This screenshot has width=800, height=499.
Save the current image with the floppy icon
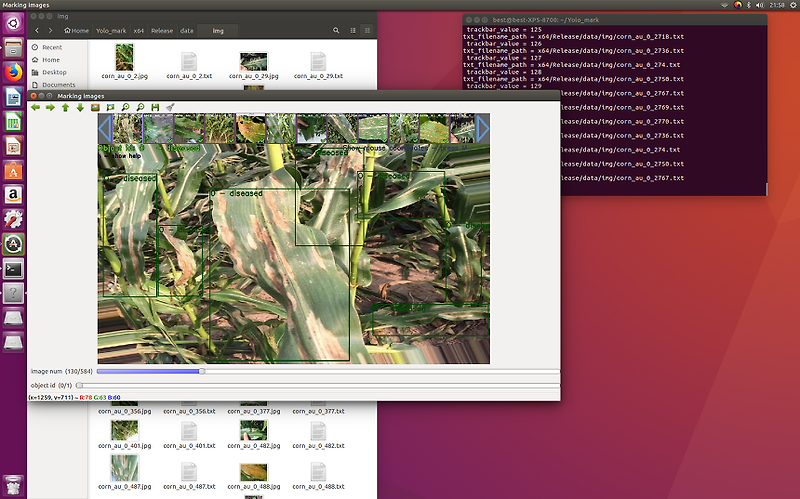click(x=155, y=107)
